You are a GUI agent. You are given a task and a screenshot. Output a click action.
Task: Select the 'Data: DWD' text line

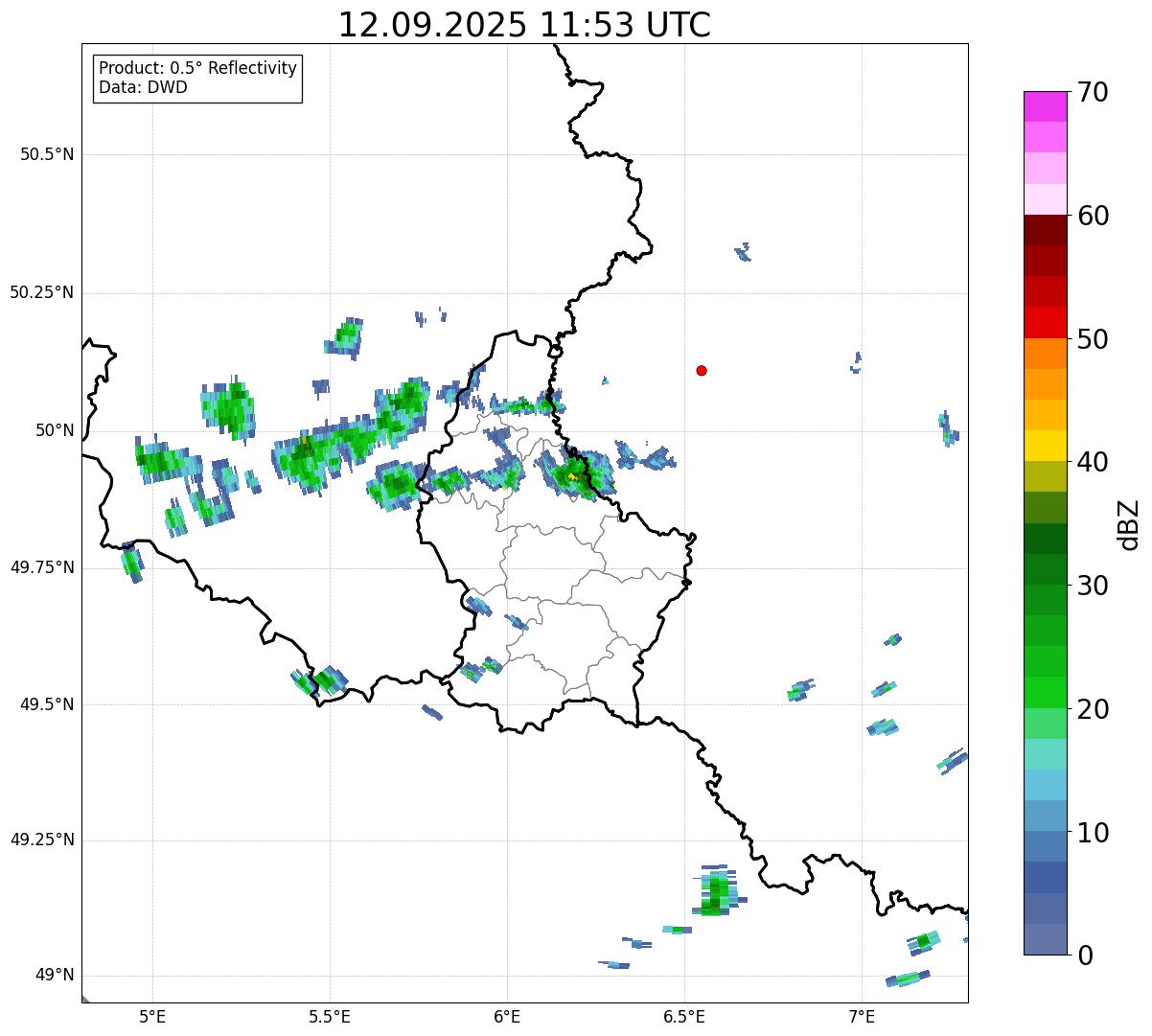coord(143,88)
